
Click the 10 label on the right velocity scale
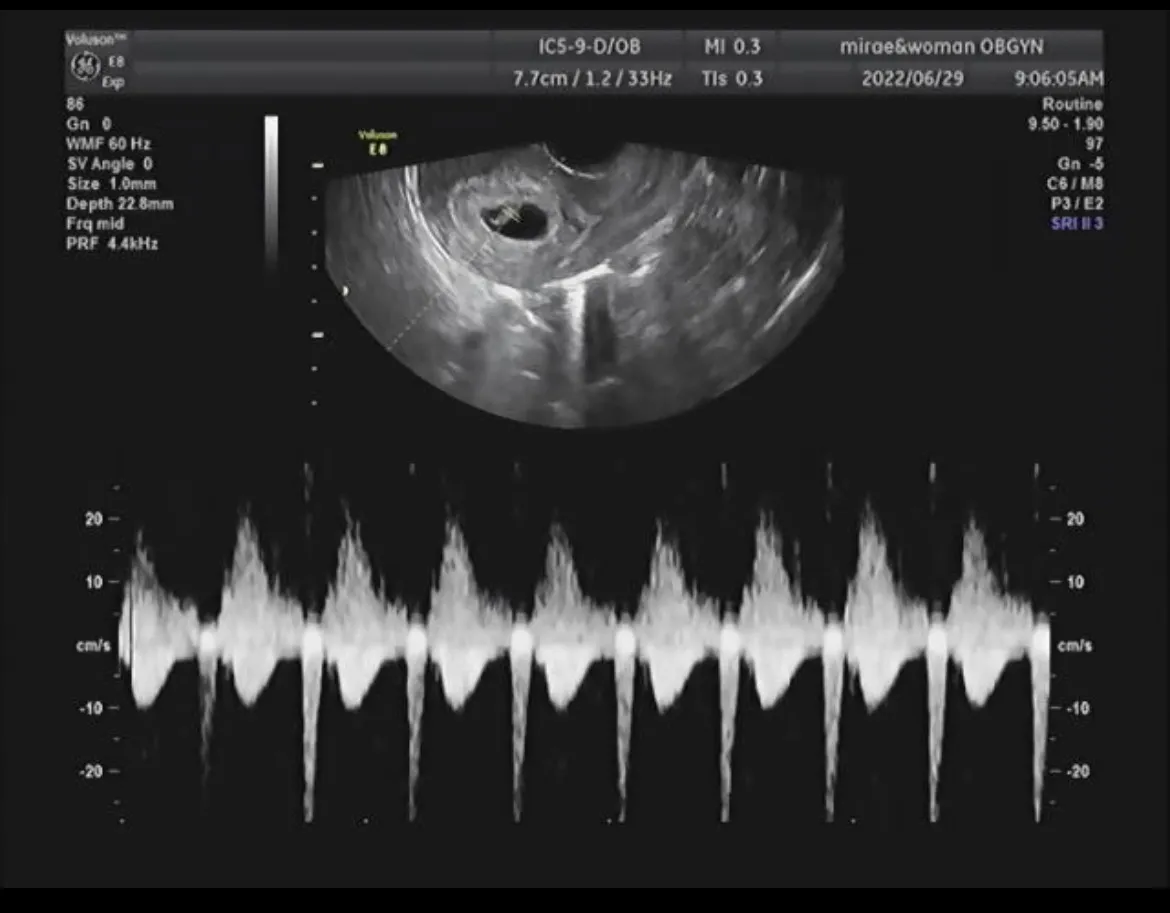(x=1075, y=582)
